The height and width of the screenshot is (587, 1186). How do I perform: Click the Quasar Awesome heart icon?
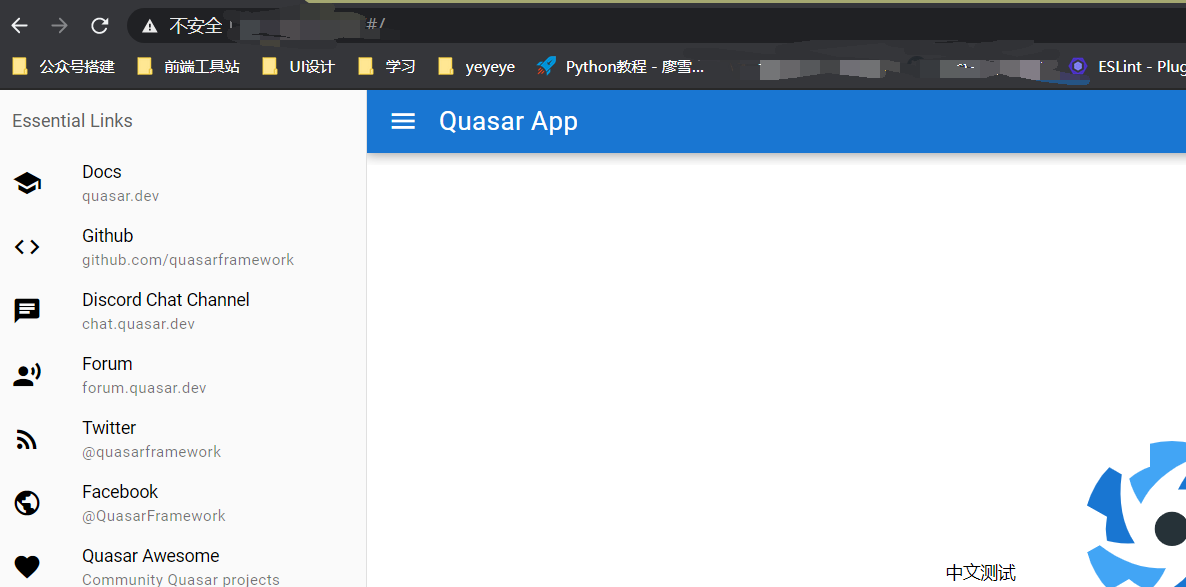tap(27, 567)
